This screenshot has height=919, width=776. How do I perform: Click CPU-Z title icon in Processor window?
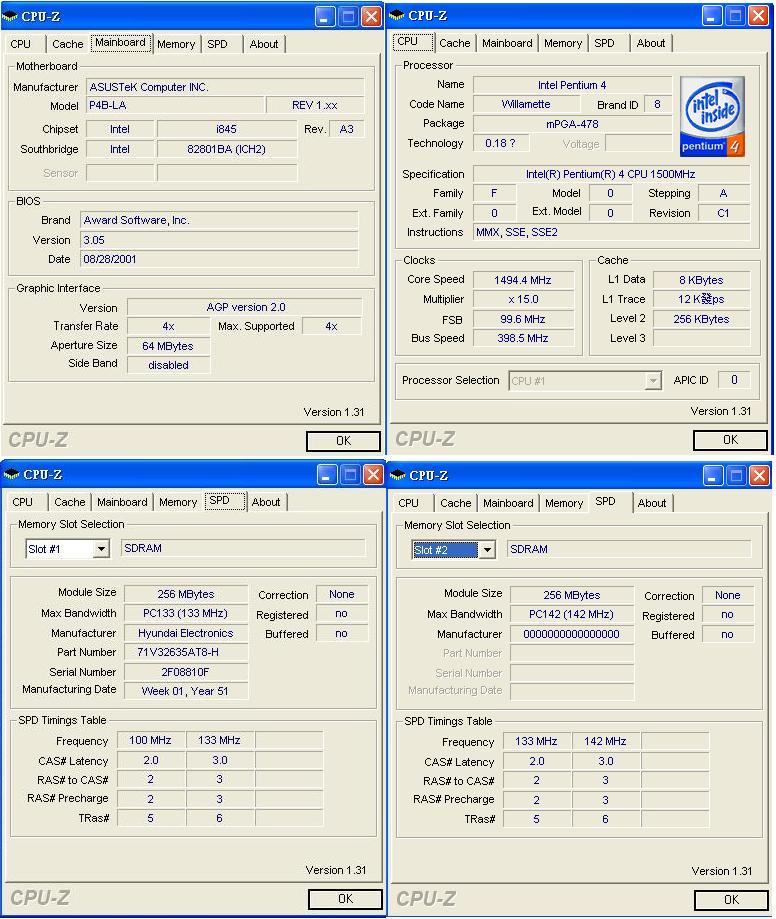pos(397,15)
